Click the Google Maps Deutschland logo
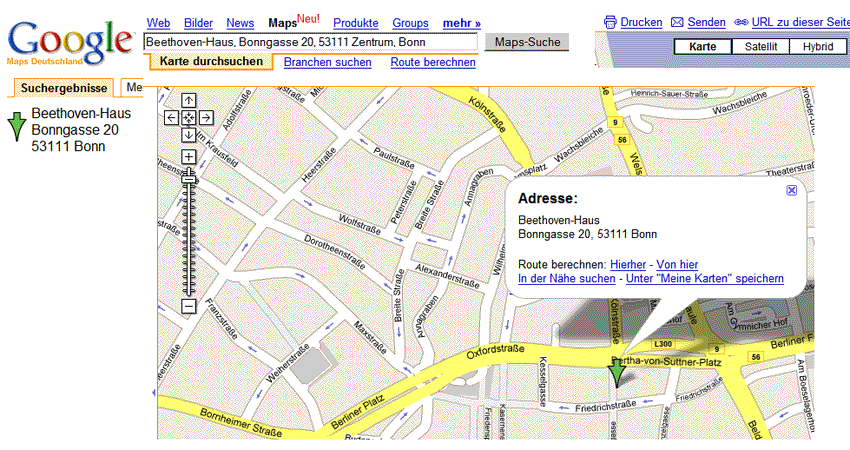850x450 pixels. pos(69,42)
